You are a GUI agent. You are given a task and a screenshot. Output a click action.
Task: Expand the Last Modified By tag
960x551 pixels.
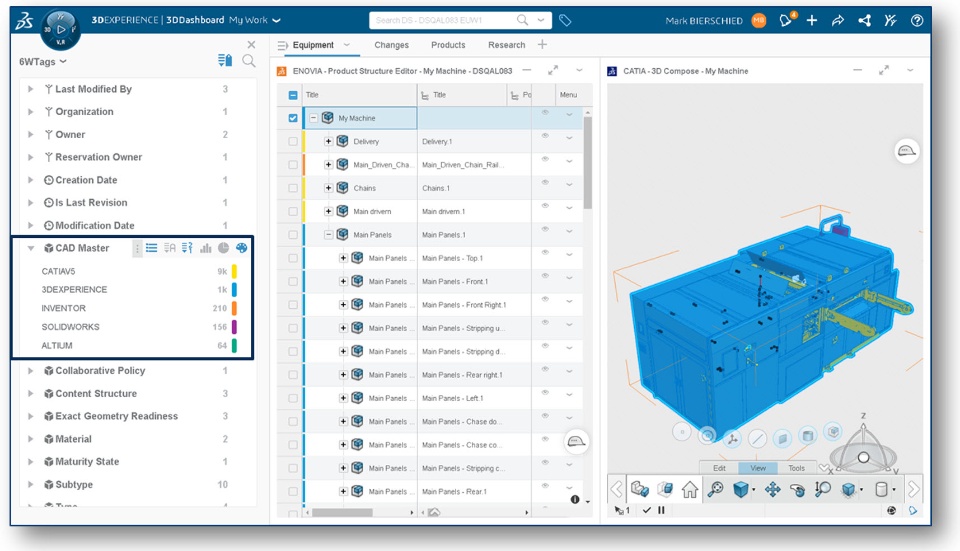point(30,89)
